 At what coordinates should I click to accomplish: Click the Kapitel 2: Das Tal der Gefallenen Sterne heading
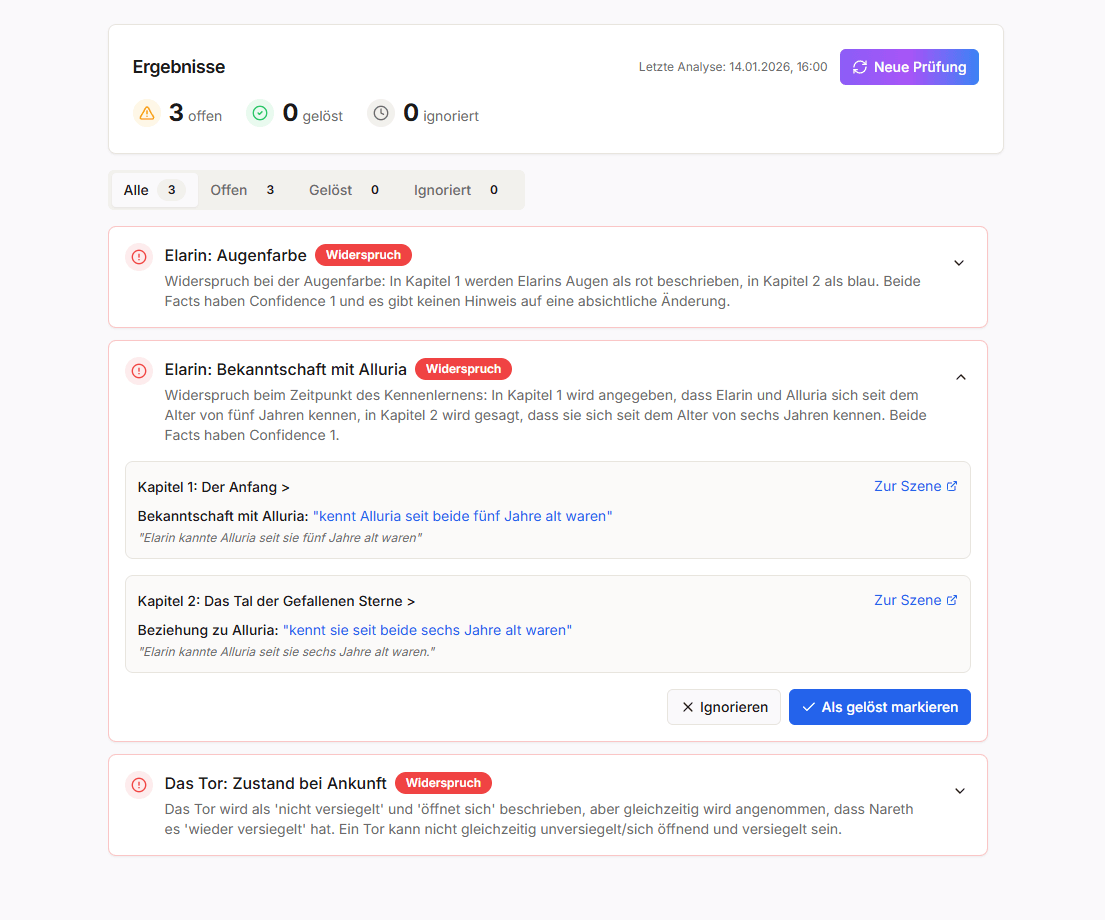pos(276,601)
